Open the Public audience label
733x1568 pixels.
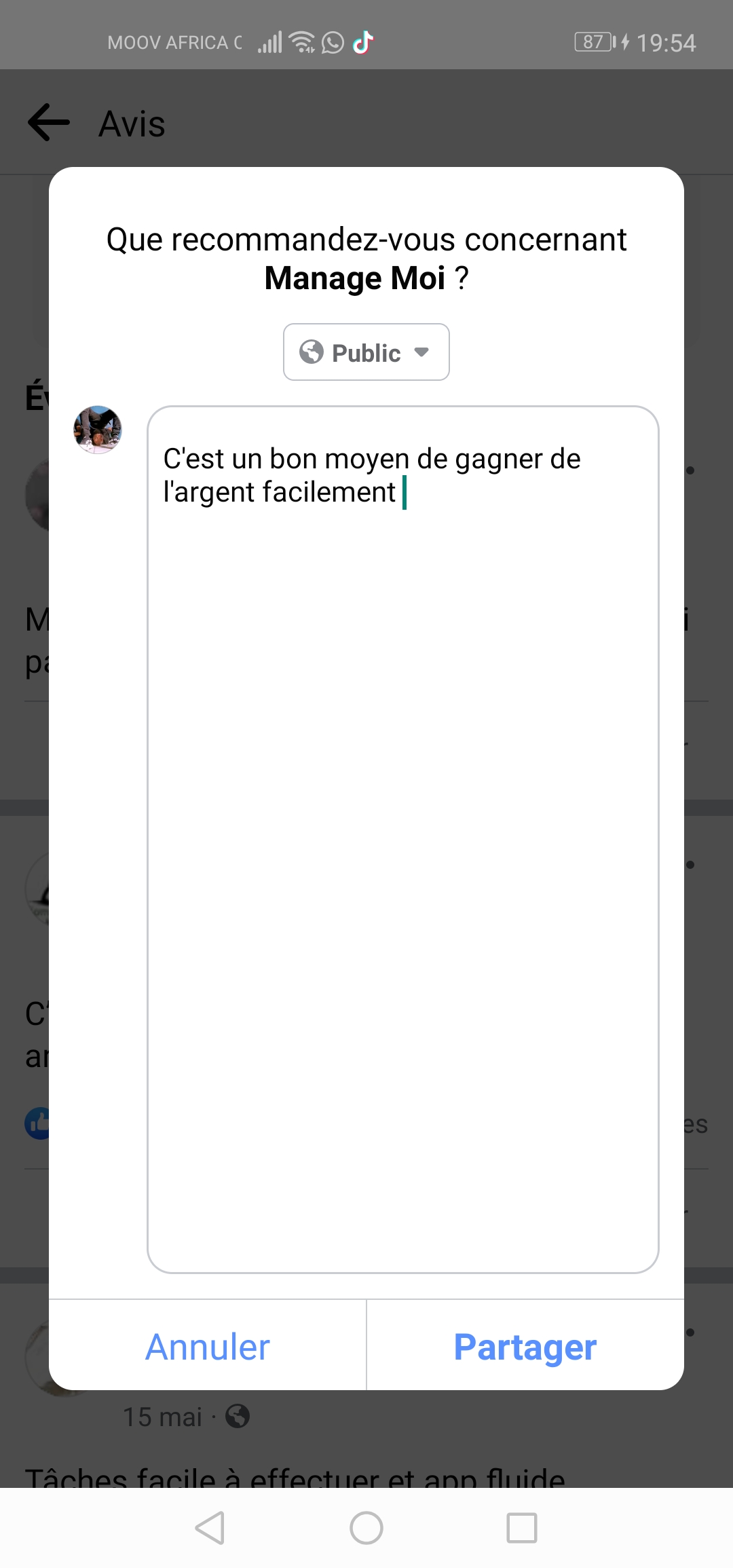tap(366, 353)
